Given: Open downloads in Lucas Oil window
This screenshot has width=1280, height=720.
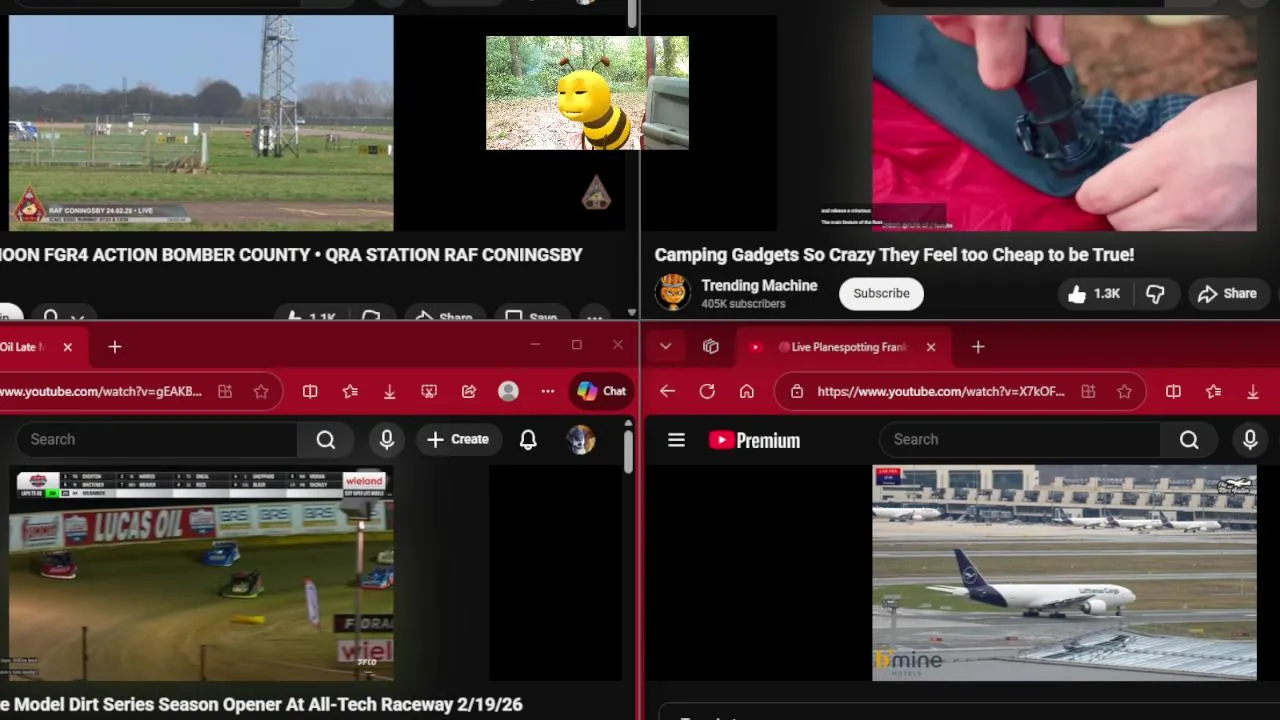Looking at the screenshot, I should (x=390, y=392).
